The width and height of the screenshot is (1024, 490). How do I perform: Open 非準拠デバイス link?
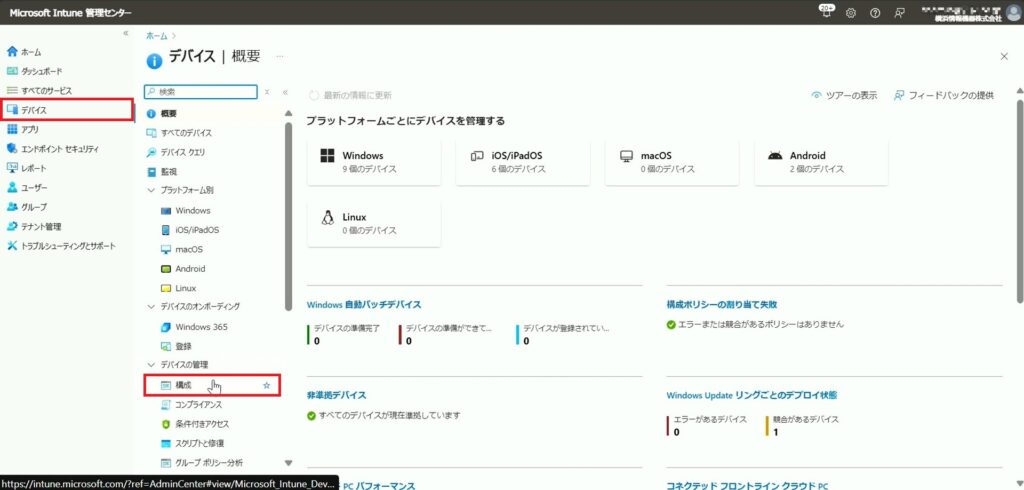(x=336, y=395)
